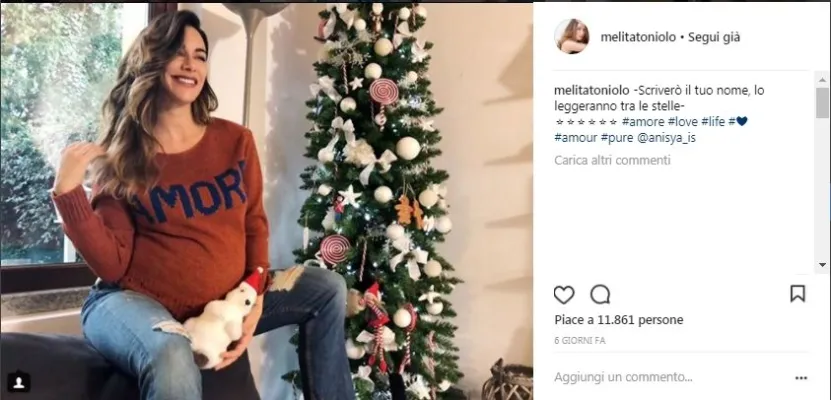Screen dimensions: 831x400
Task: Open the #amour hashtag
Action: coord(574,138)
